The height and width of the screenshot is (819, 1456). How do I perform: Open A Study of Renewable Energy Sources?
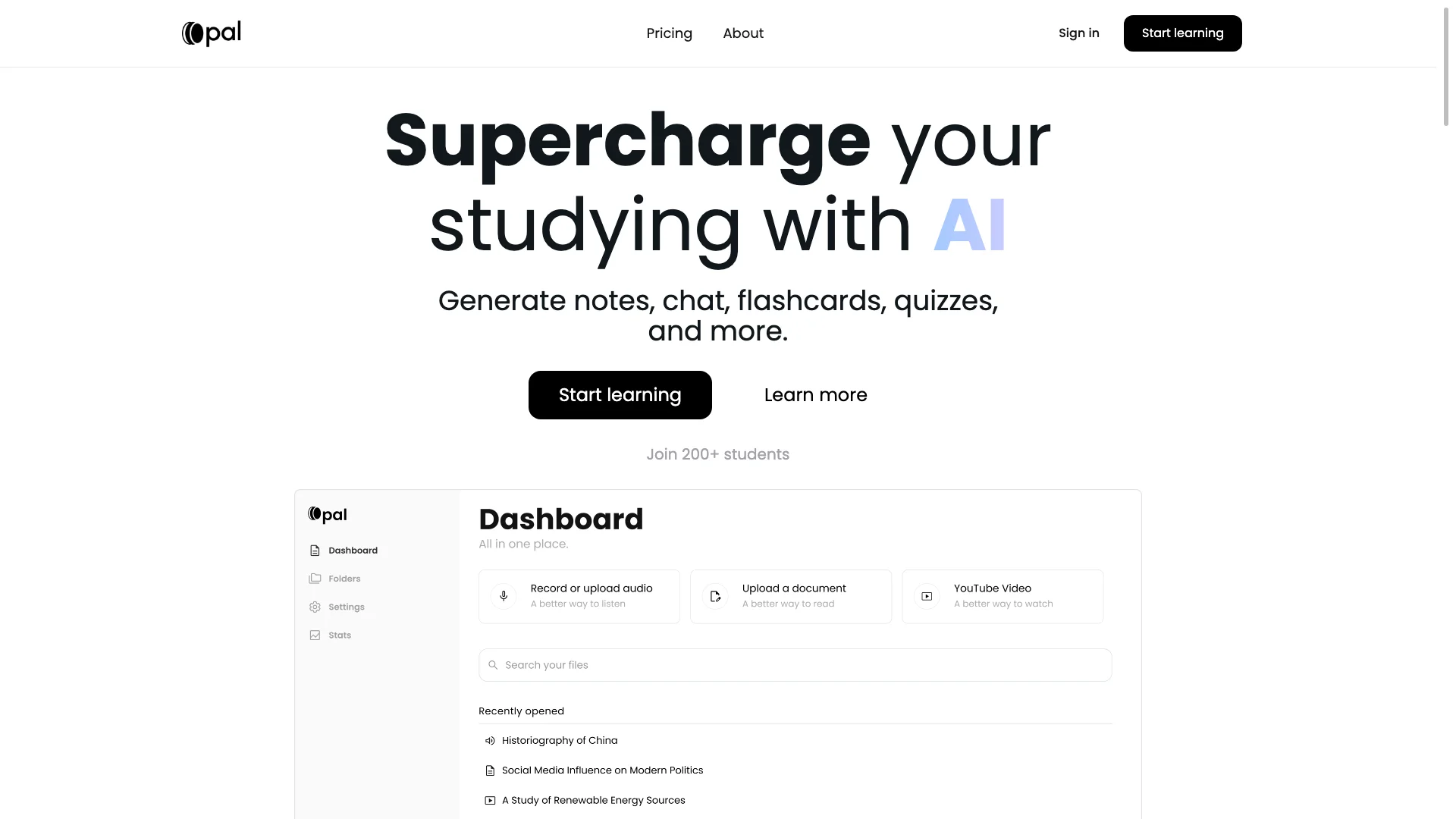594,799
